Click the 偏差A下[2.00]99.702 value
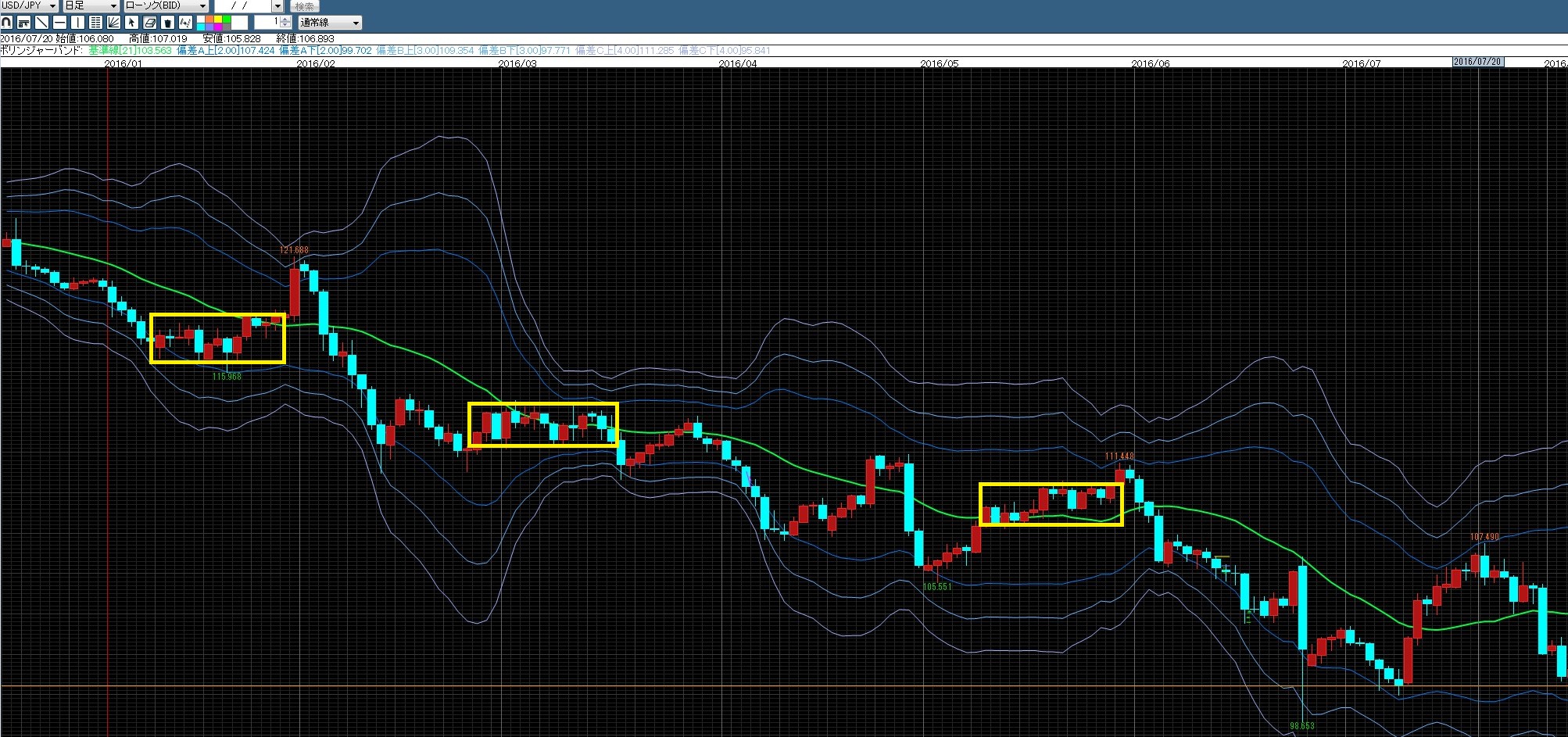This screenshot has height=737, width=1568. [325, 50]
